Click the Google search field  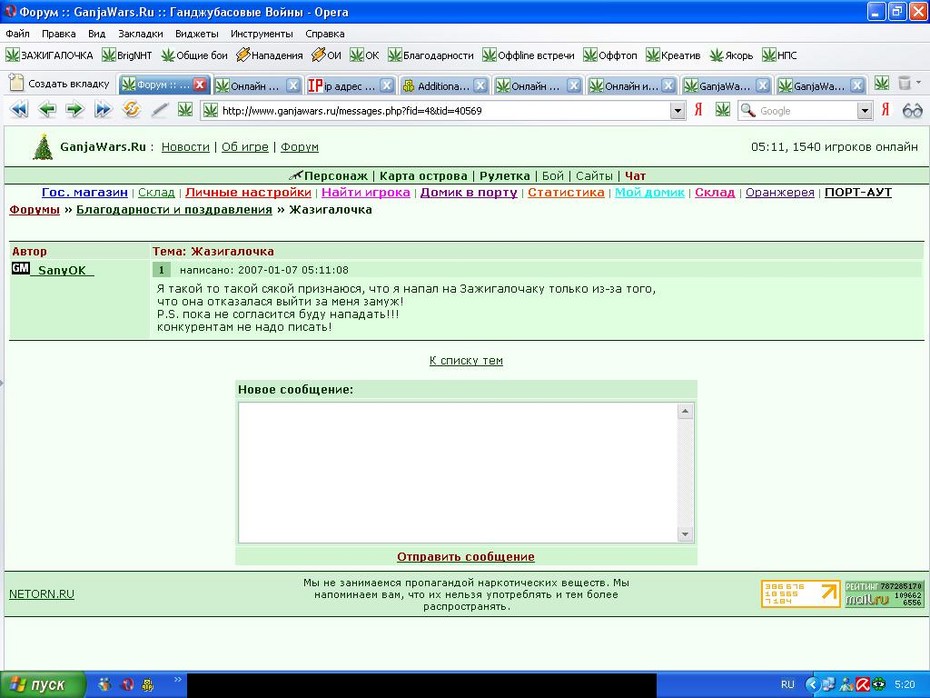click(x=807, y=111)
